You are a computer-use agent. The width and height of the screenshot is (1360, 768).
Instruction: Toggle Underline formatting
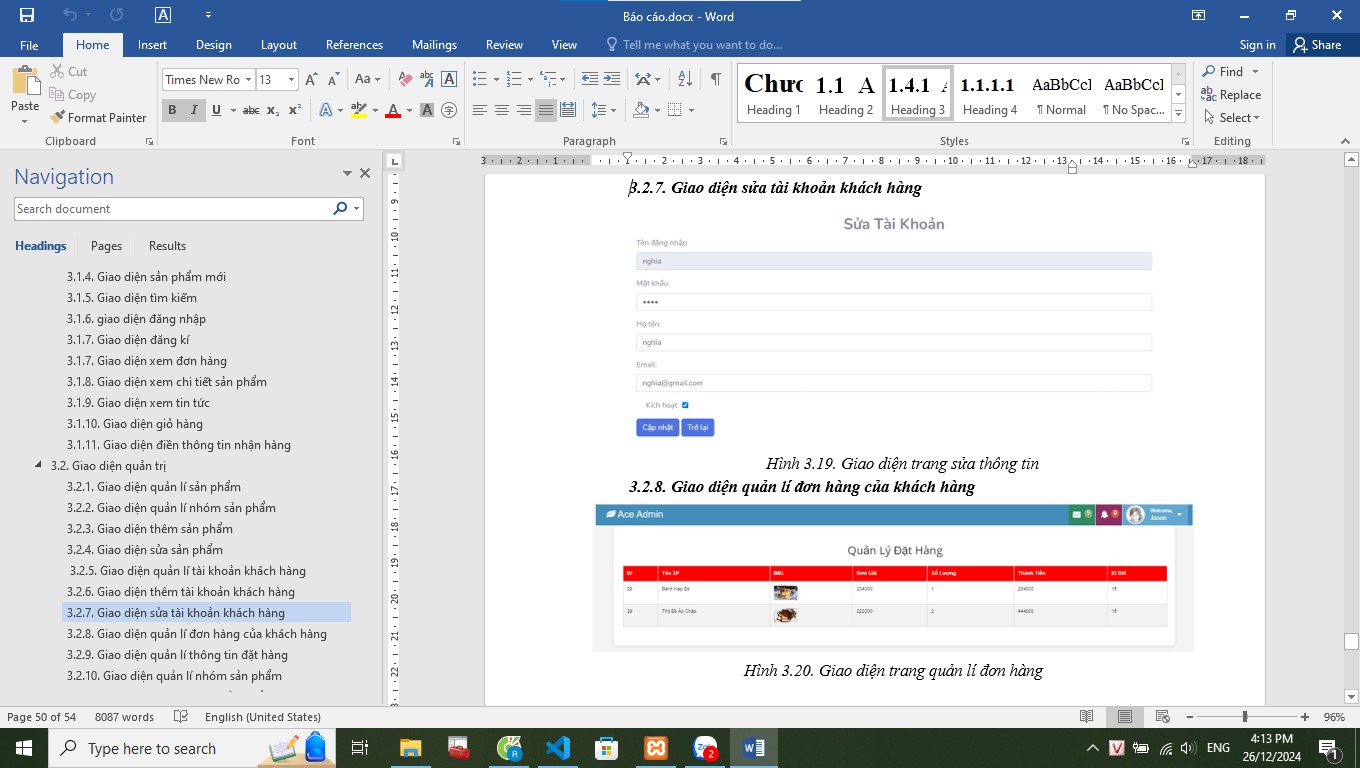[x=216, y=110]
